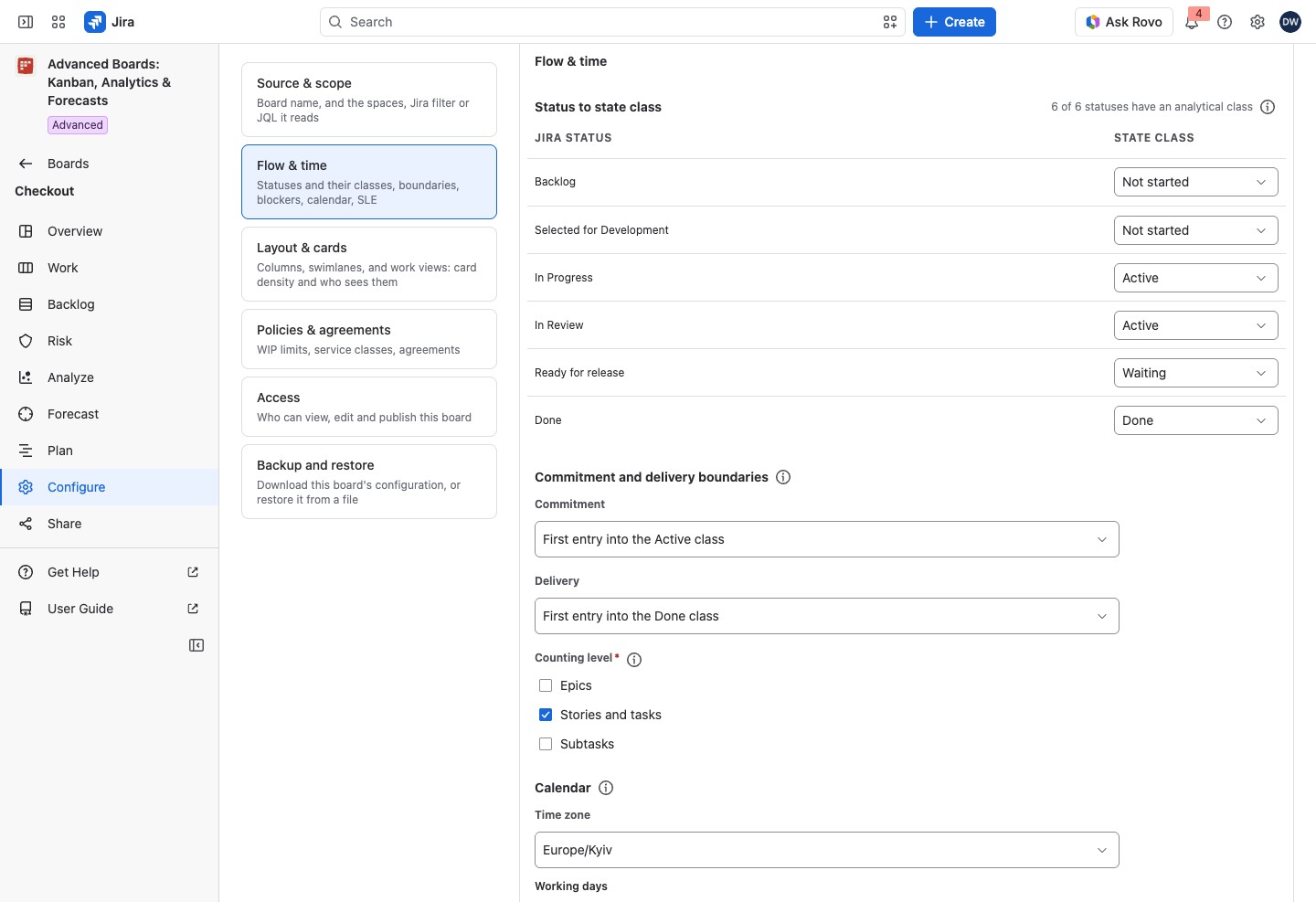Click the Jira logo icon

click(x=95, y=22)
